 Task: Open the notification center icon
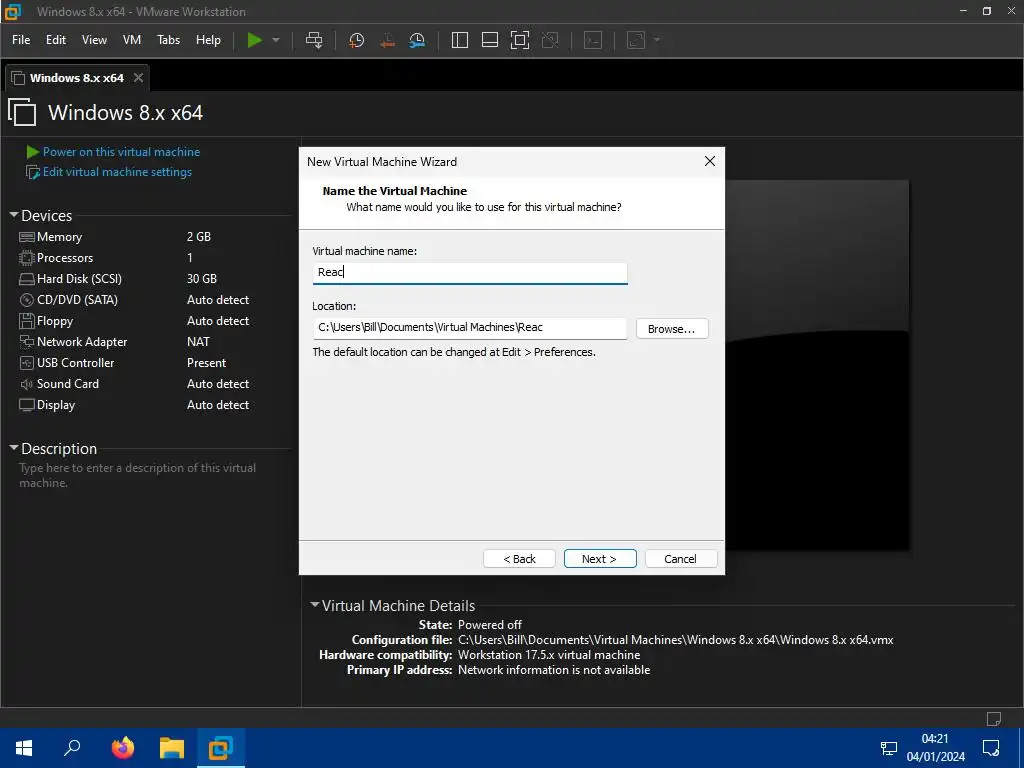pyautogui.click(x=991, y=748)
